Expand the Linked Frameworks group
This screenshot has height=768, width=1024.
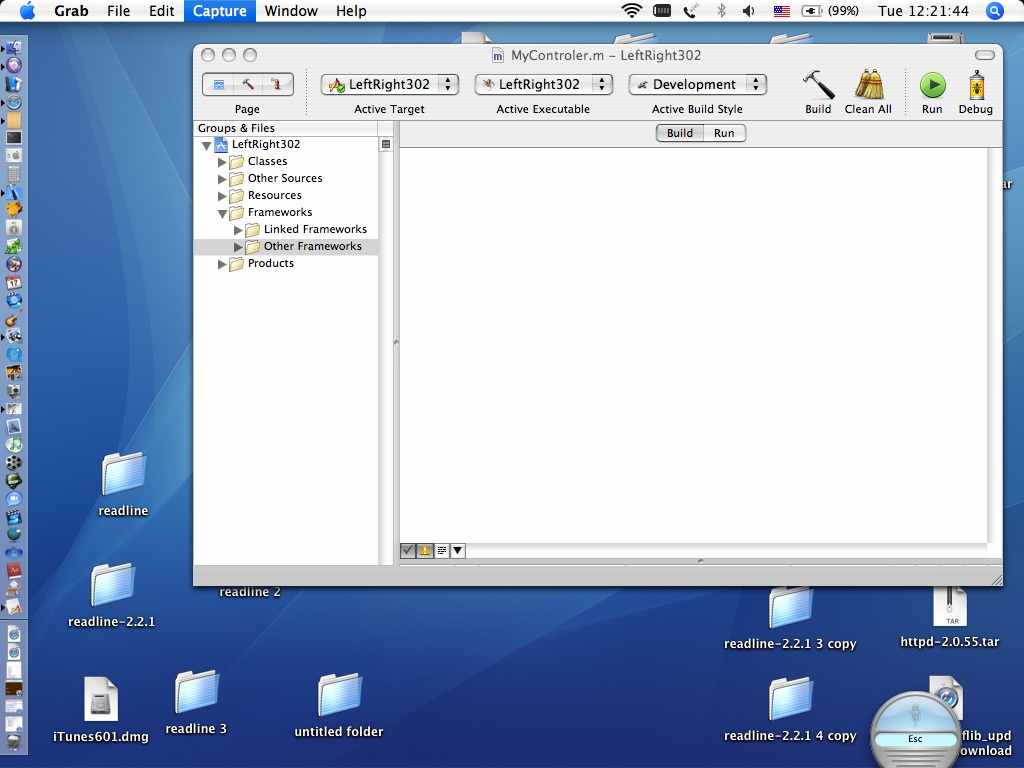pos(238,230)
